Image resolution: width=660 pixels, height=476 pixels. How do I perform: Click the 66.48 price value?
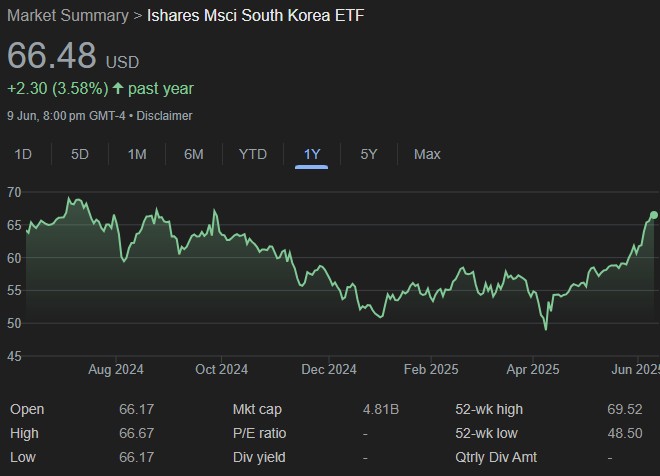52,55
